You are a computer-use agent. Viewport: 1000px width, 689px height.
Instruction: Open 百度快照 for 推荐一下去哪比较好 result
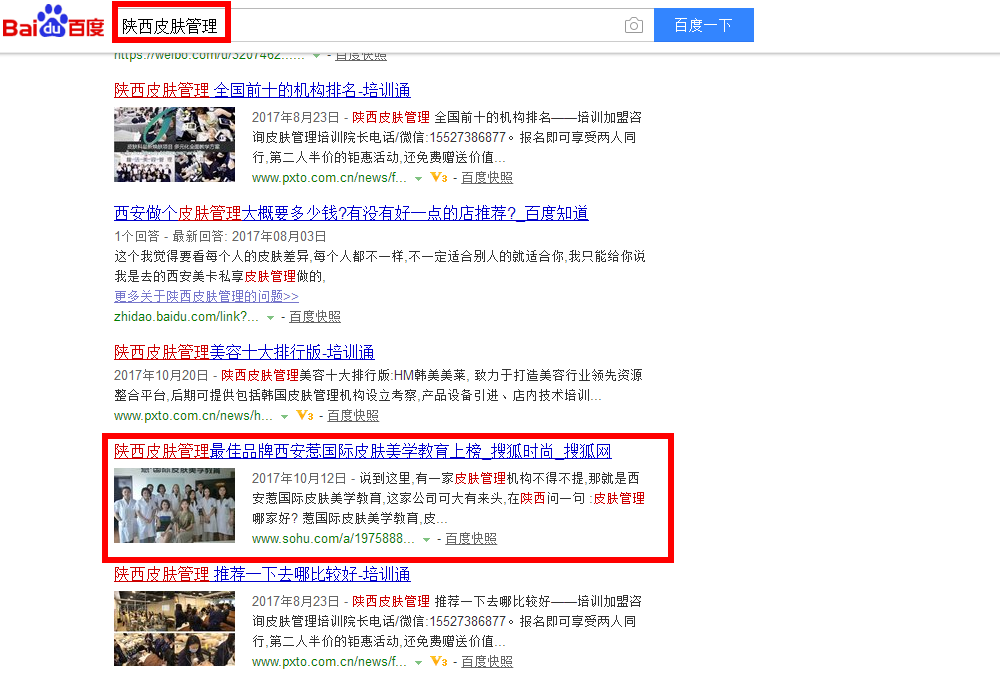pos(487,662)
